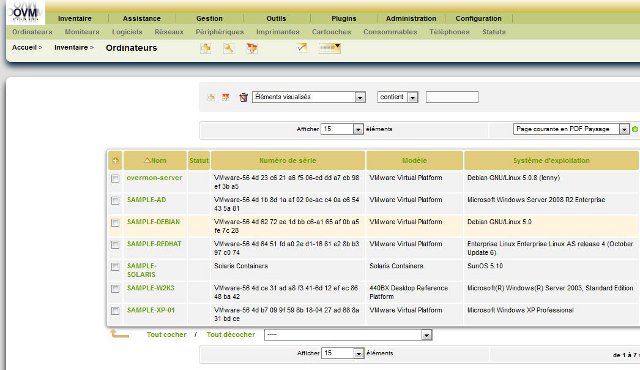Go to Périphériques submenu
This screenshot has width=640, height=370.
pos(220,32)
